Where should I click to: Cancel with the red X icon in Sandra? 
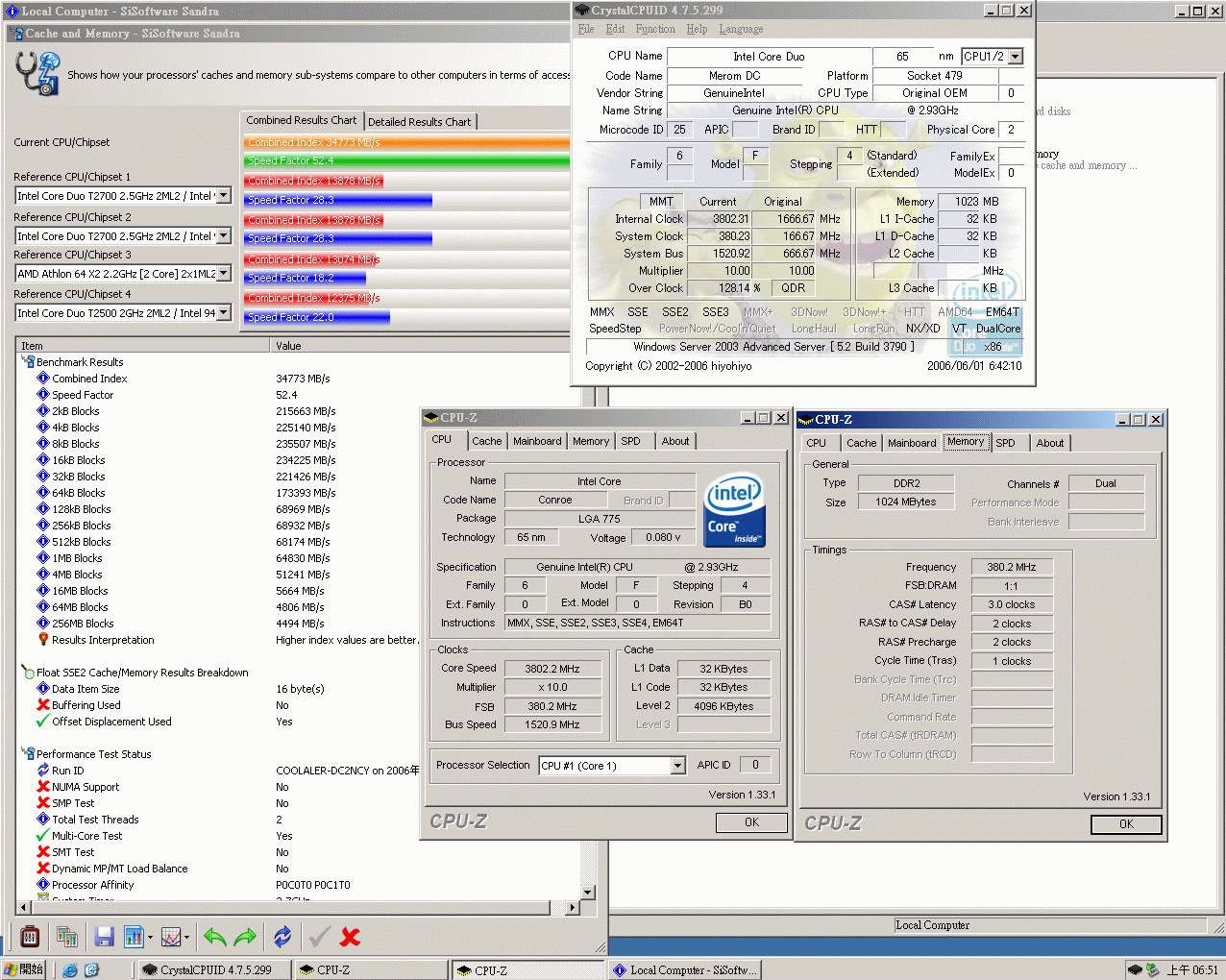[350, 937]
